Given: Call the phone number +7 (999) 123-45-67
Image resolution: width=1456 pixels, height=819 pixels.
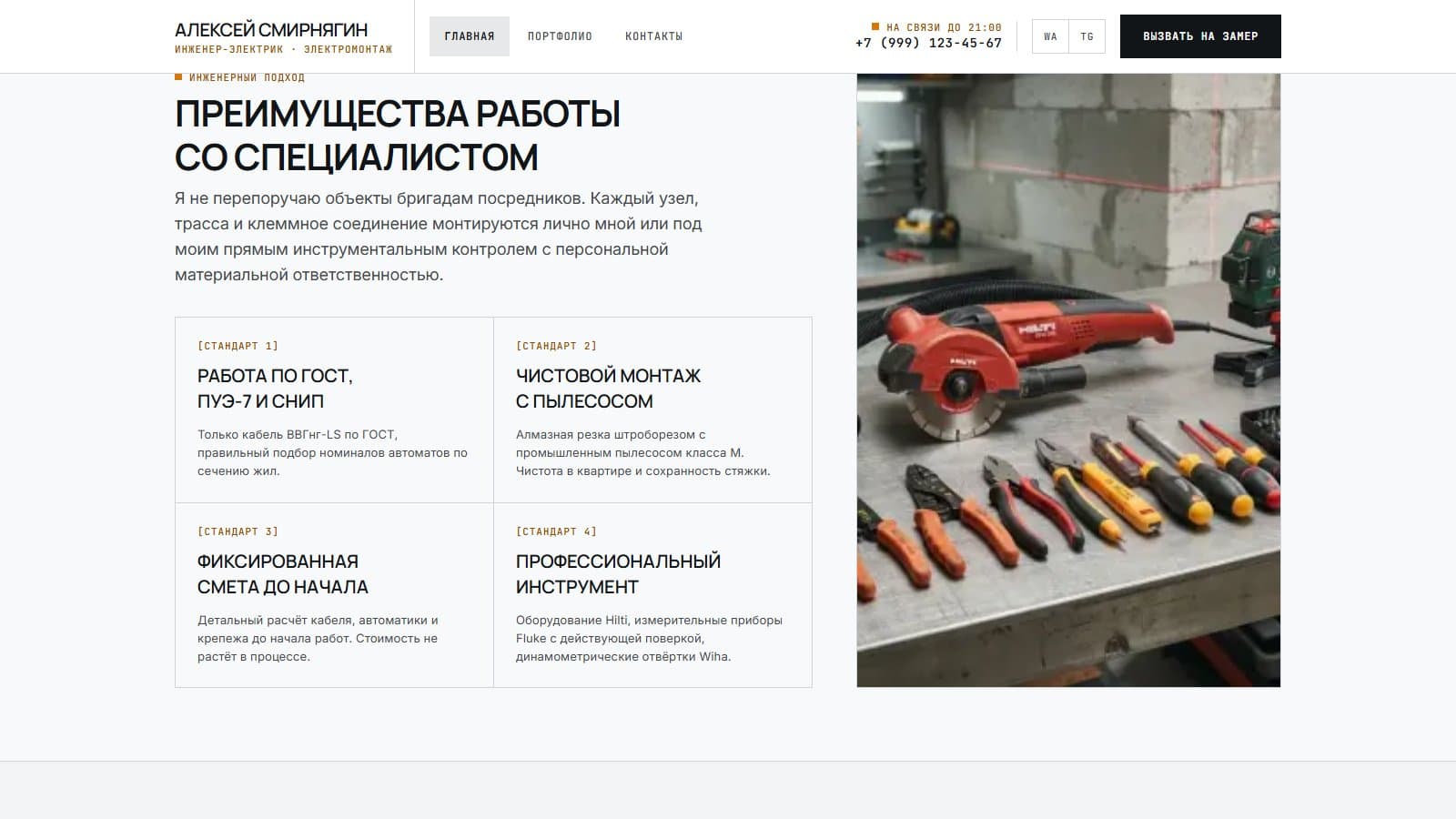Looking at the screenshot, I should click(928, 43).
